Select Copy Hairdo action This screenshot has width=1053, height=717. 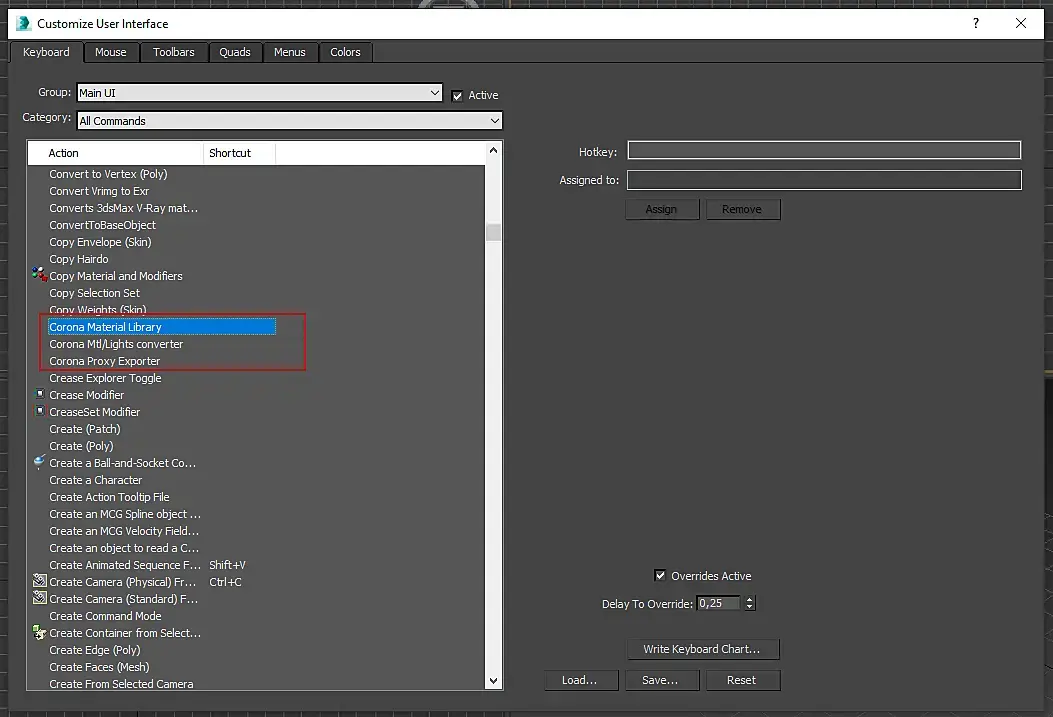79,259
